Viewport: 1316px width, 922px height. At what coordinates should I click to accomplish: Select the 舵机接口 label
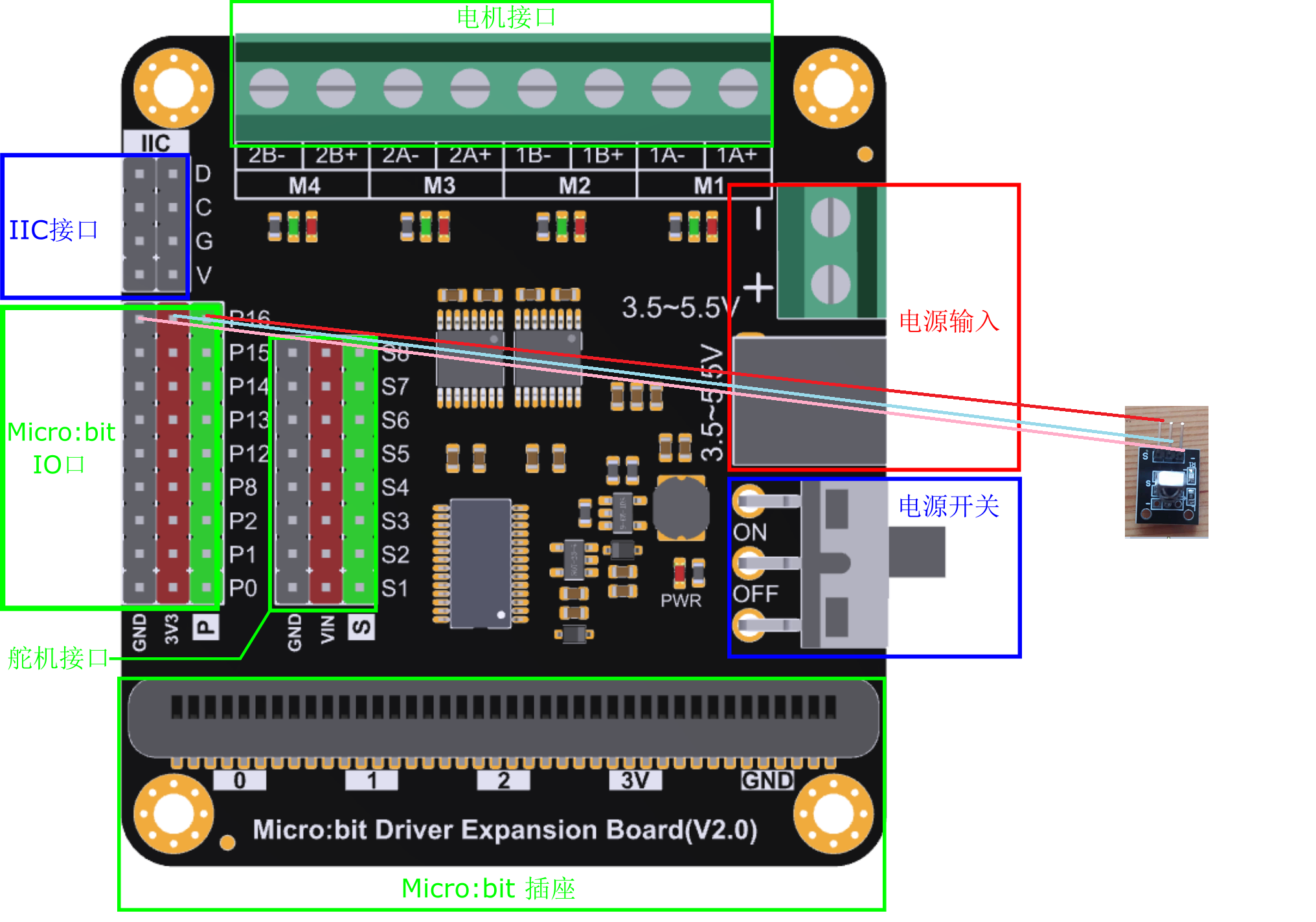(58, 658)
